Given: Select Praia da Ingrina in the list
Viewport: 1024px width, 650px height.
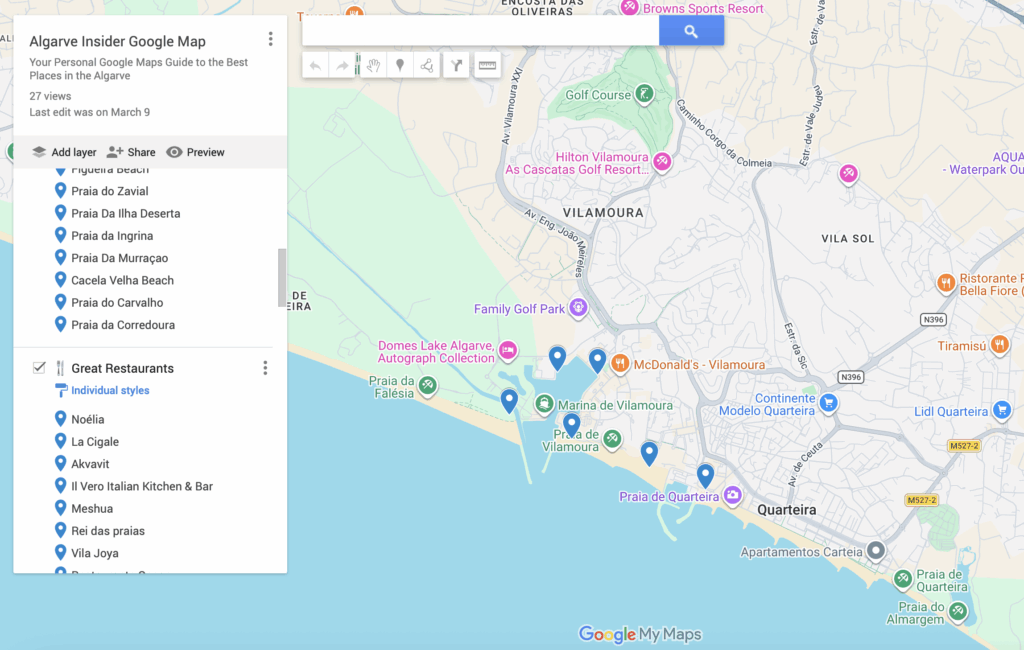Looking at the screenshot, I should coord(112,236).
